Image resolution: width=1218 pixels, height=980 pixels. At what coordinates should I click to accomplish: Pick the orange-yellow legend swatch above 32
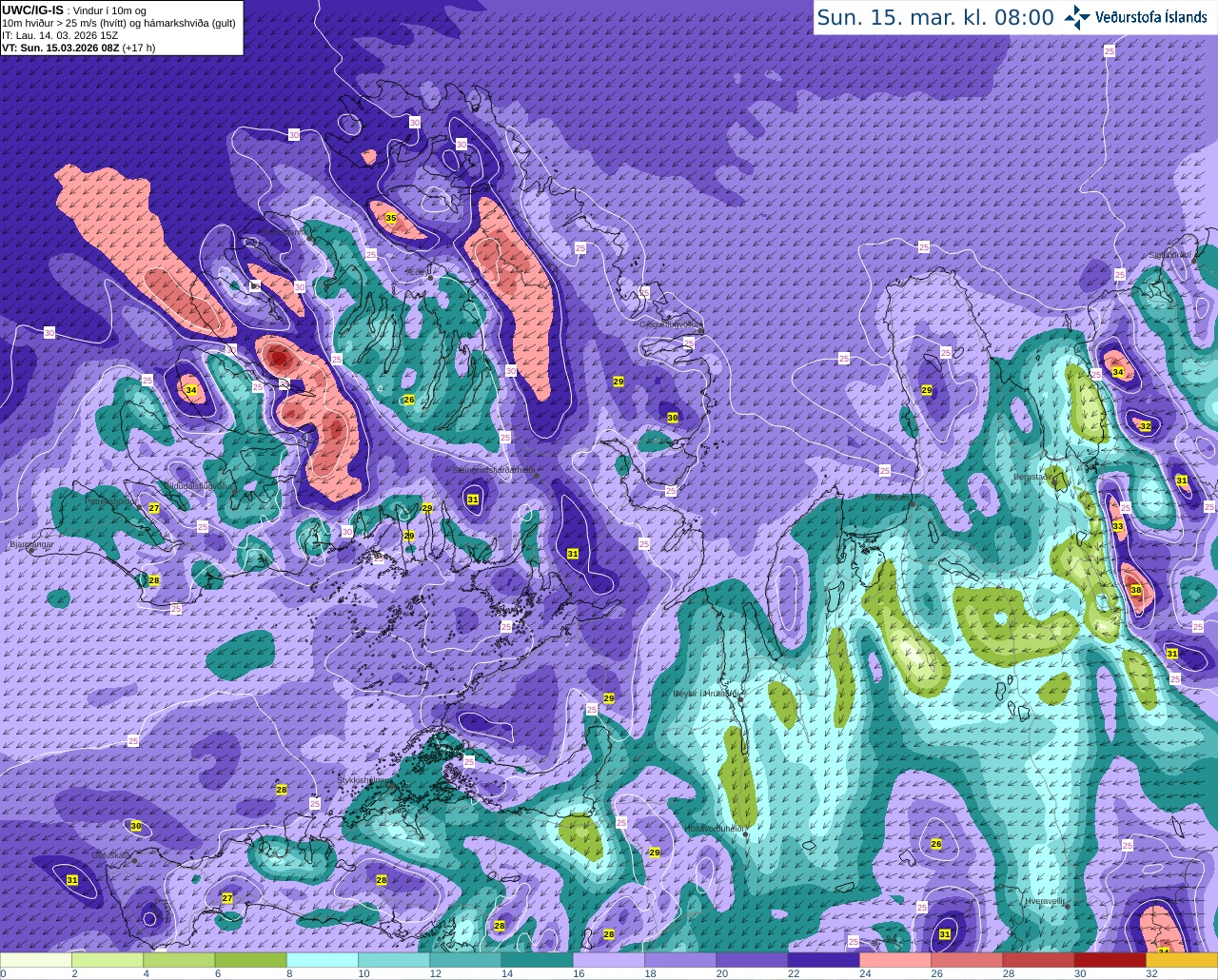click(1181, 960)
